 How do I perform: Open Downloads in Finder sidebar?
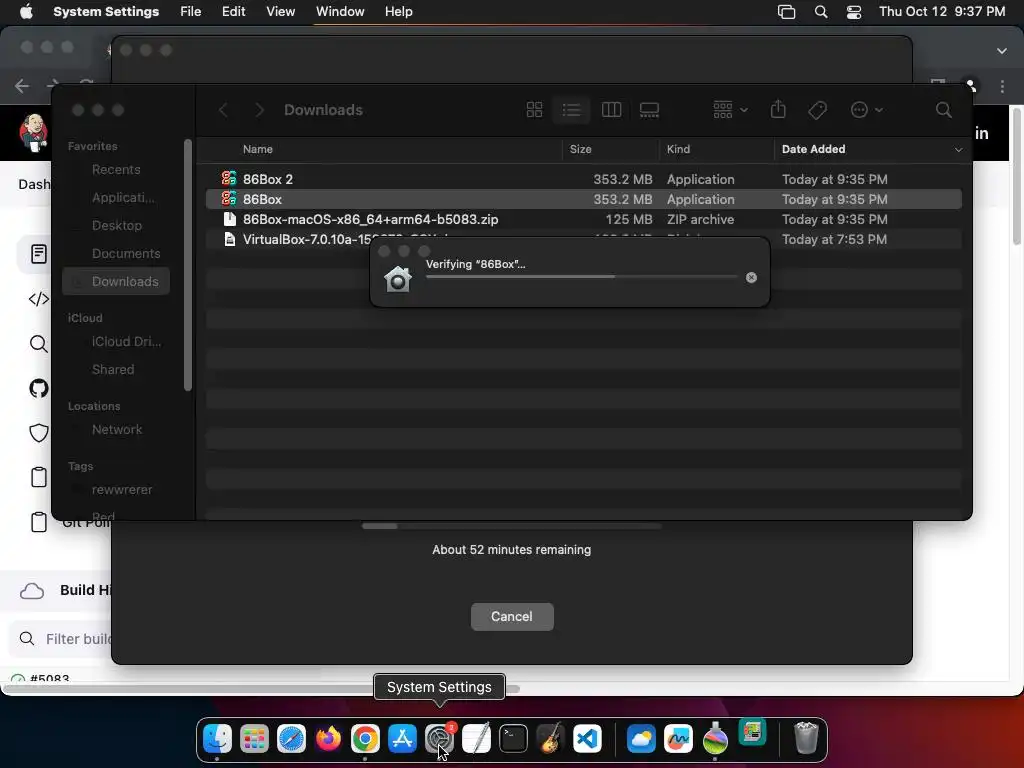[x=116, y=281]
